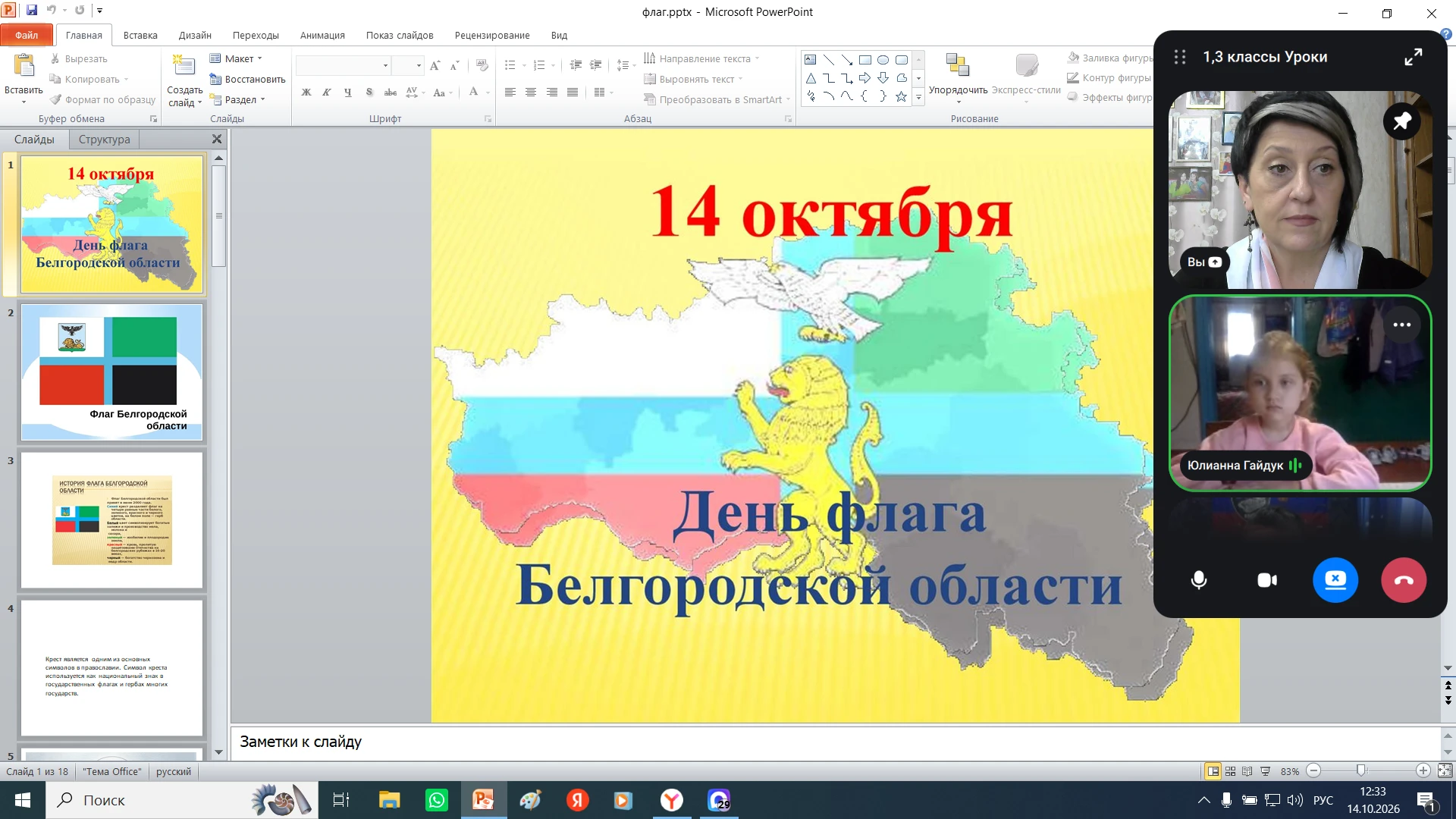This screenshot has width=1456, height=819.
Task: Toggle text shadow formatting
Action: [369, 93]
